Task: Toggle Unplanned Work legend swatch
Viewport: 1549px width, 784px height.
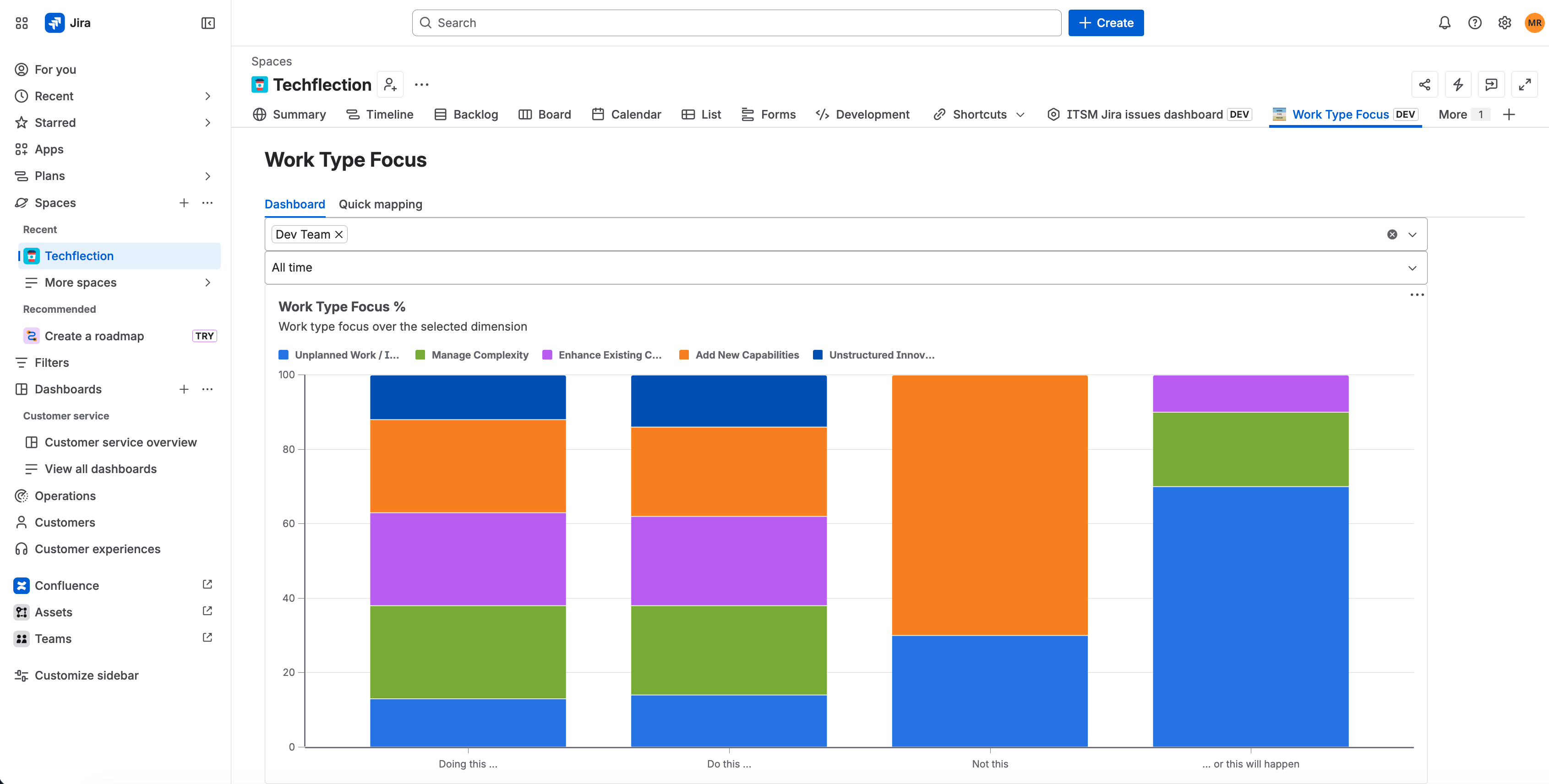Action: coord(283,355)
